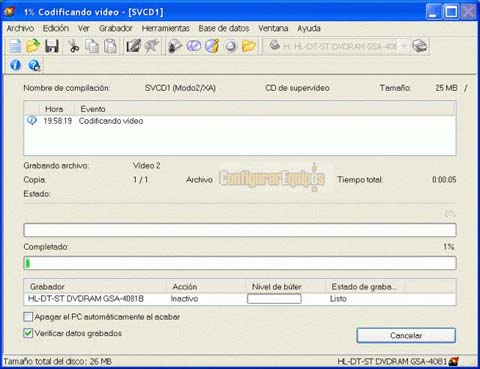
Task: Click the Estado de graba... column header
Action: [x=364, y=286]
